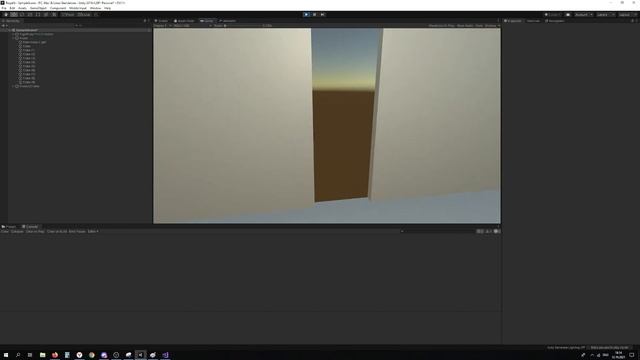Click the Console search field

point(437,231)
